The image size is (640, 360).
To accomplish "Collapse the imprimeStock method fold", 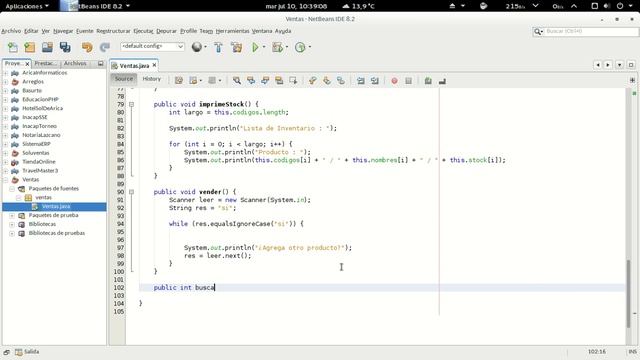I will [131, 104].
